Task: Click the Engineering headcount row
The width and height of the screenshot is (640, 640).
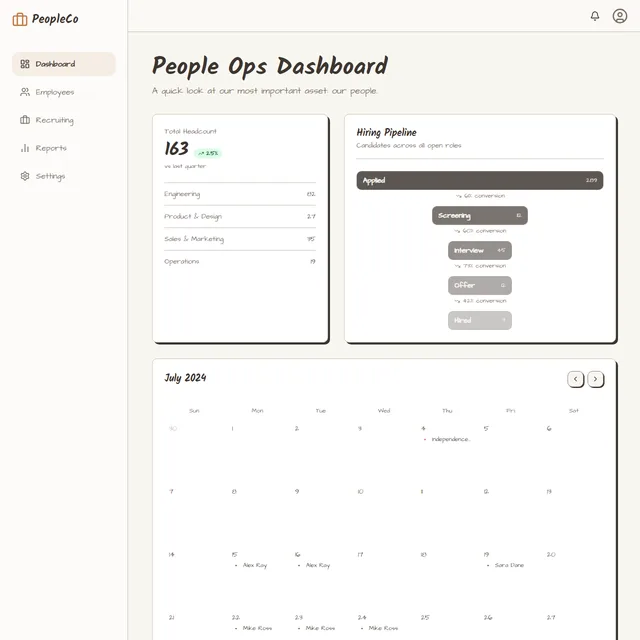Action: (240, 194)
